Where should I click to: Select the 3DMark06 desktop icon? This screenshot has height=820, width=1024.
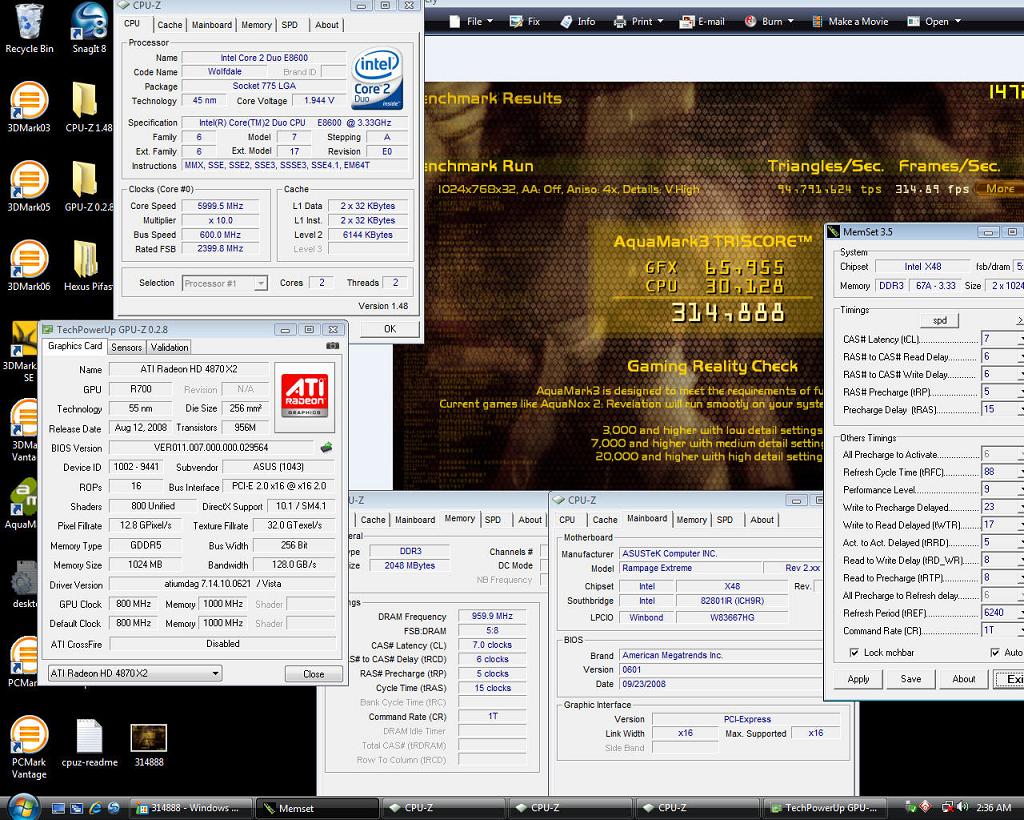click(28, 265)
